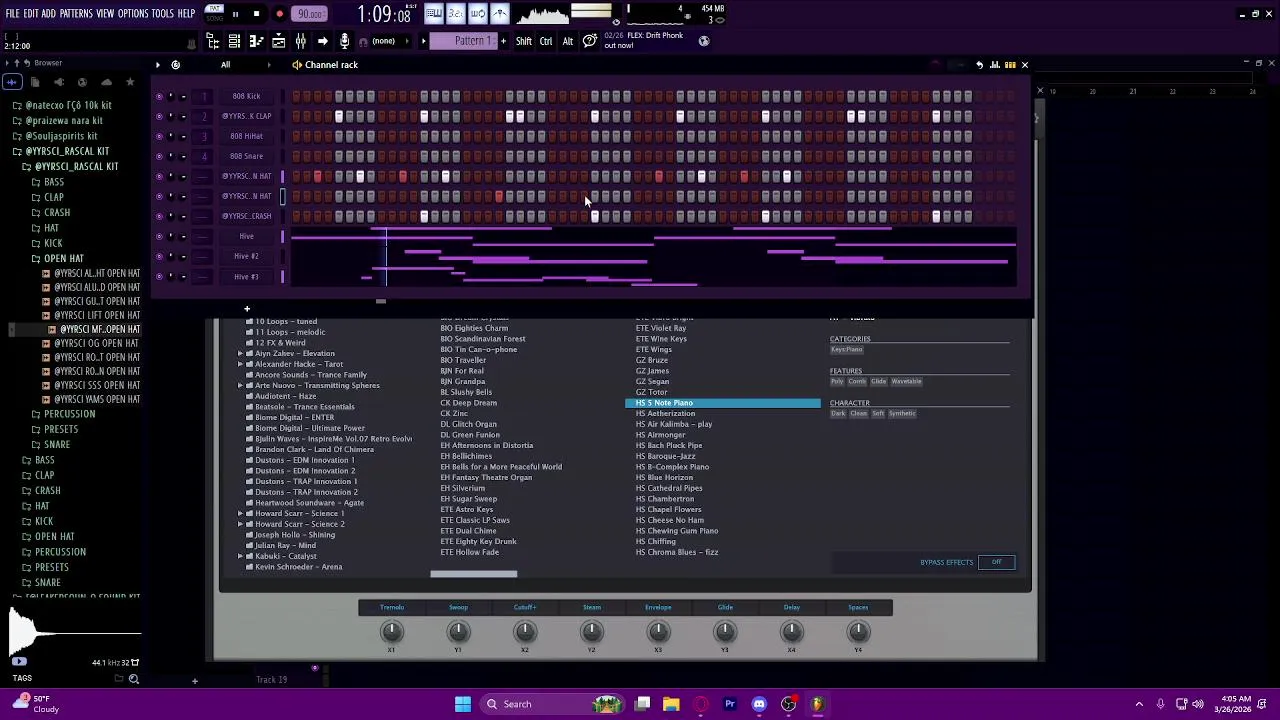
Task: Open File Explorer from the taskbar
Action: [671, 704]
